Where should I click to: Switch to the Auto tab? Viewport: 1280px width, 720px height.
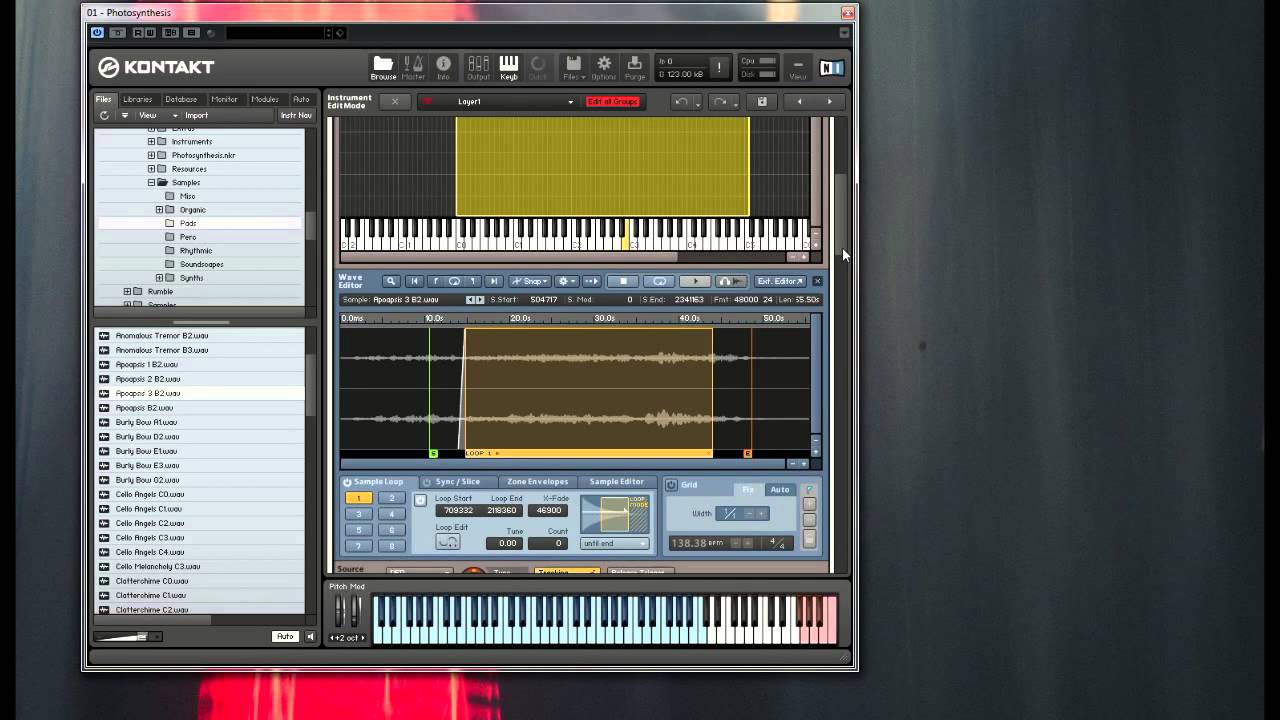(x=301, y=99)
